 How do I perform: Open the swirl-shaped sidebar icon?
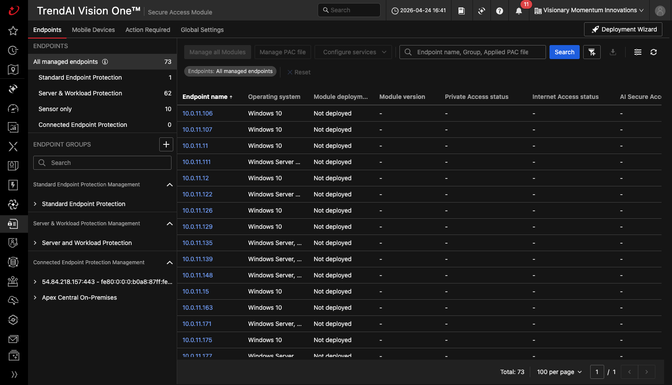tap(13, 205)
